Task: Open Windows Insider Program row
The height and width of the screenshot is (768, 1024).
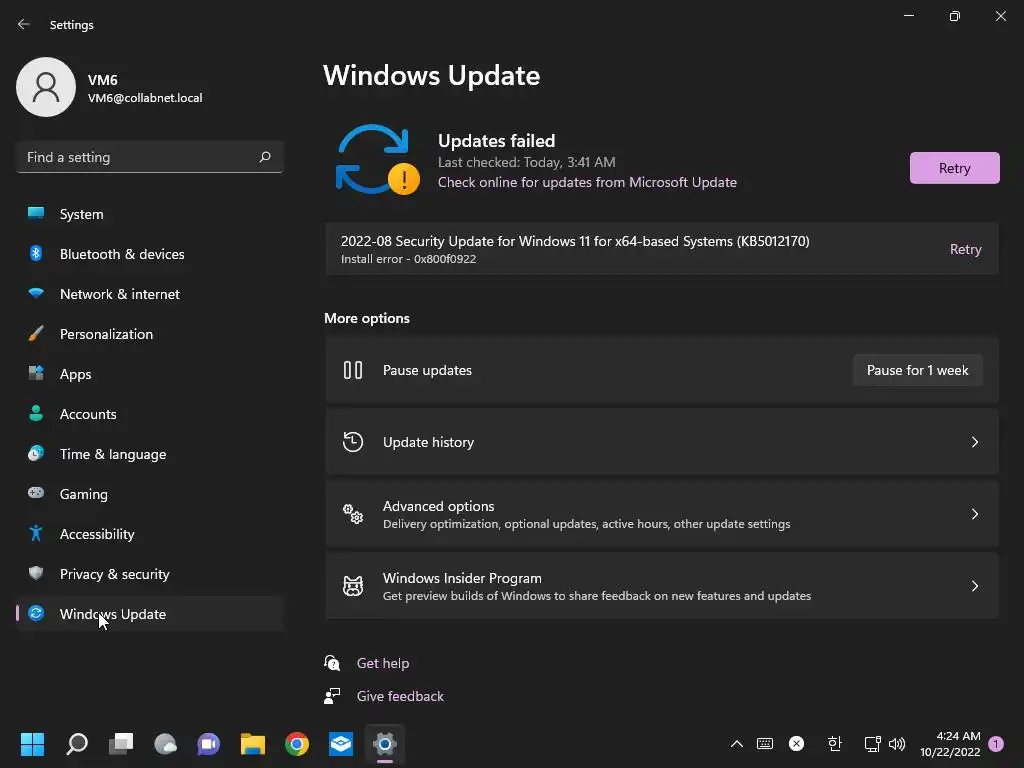Action: pos(662,586)
